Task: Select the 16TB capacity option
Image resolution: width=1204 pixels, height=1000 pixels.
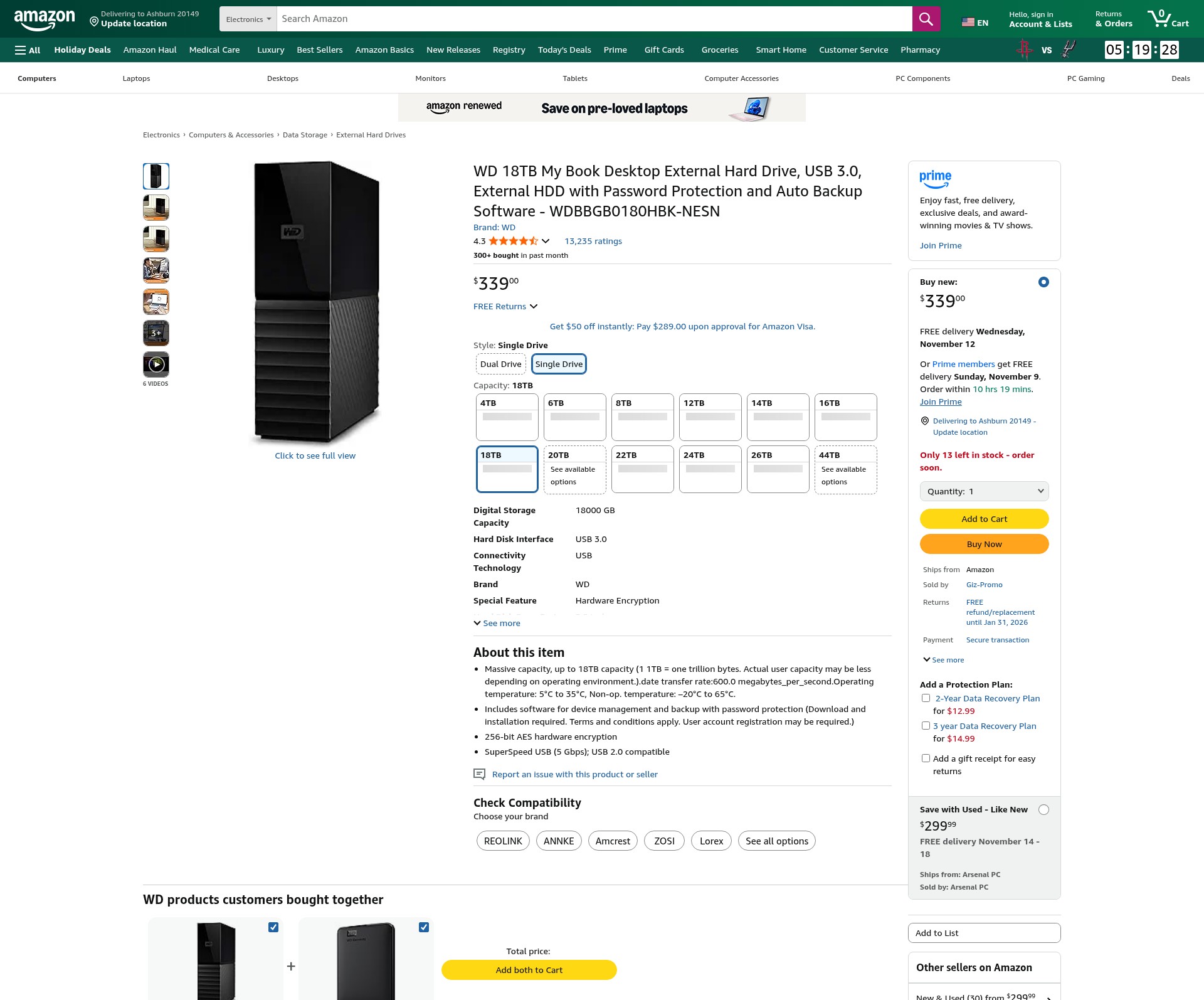Action: 846,417
